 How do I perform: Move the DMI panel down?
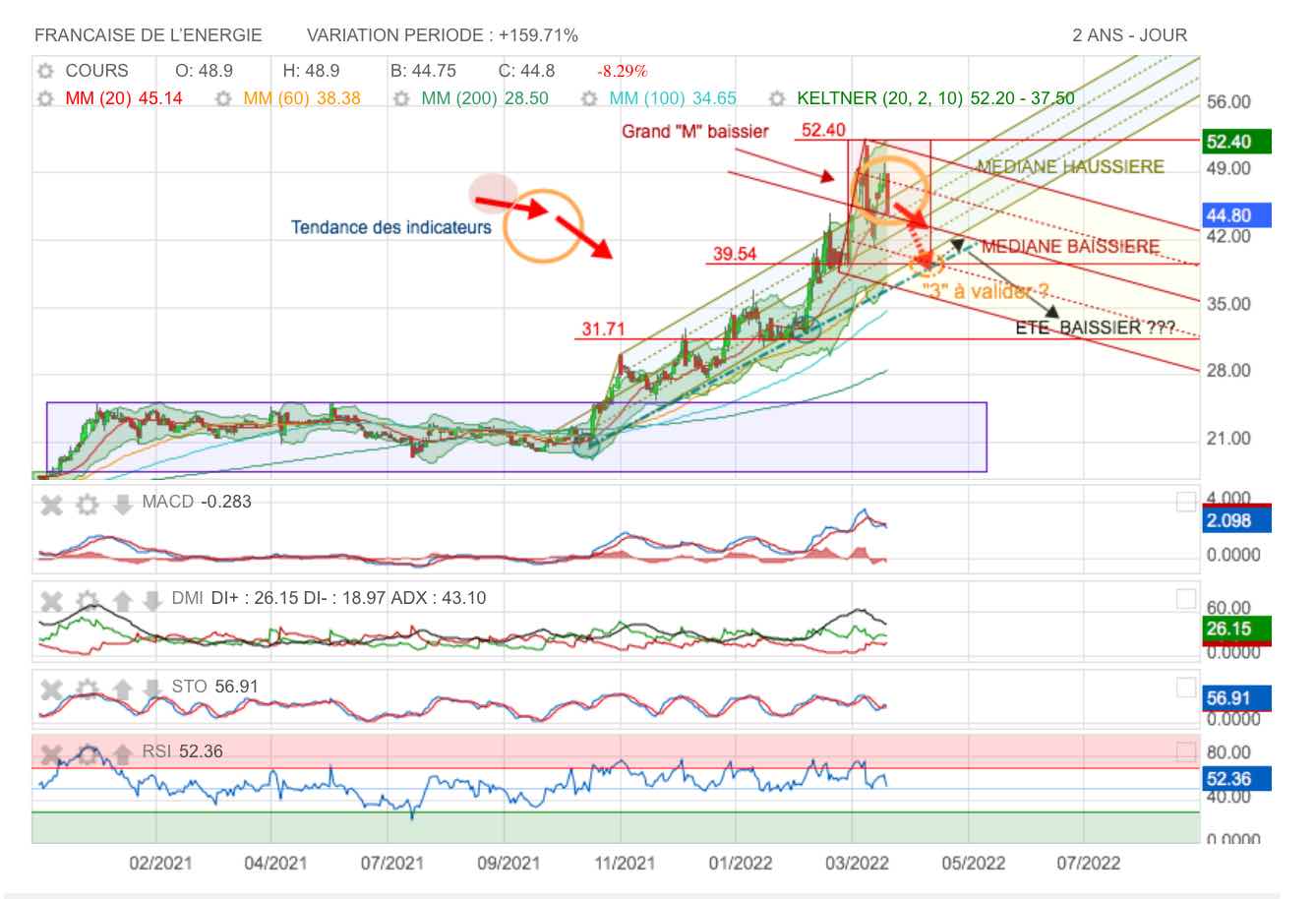152,599
